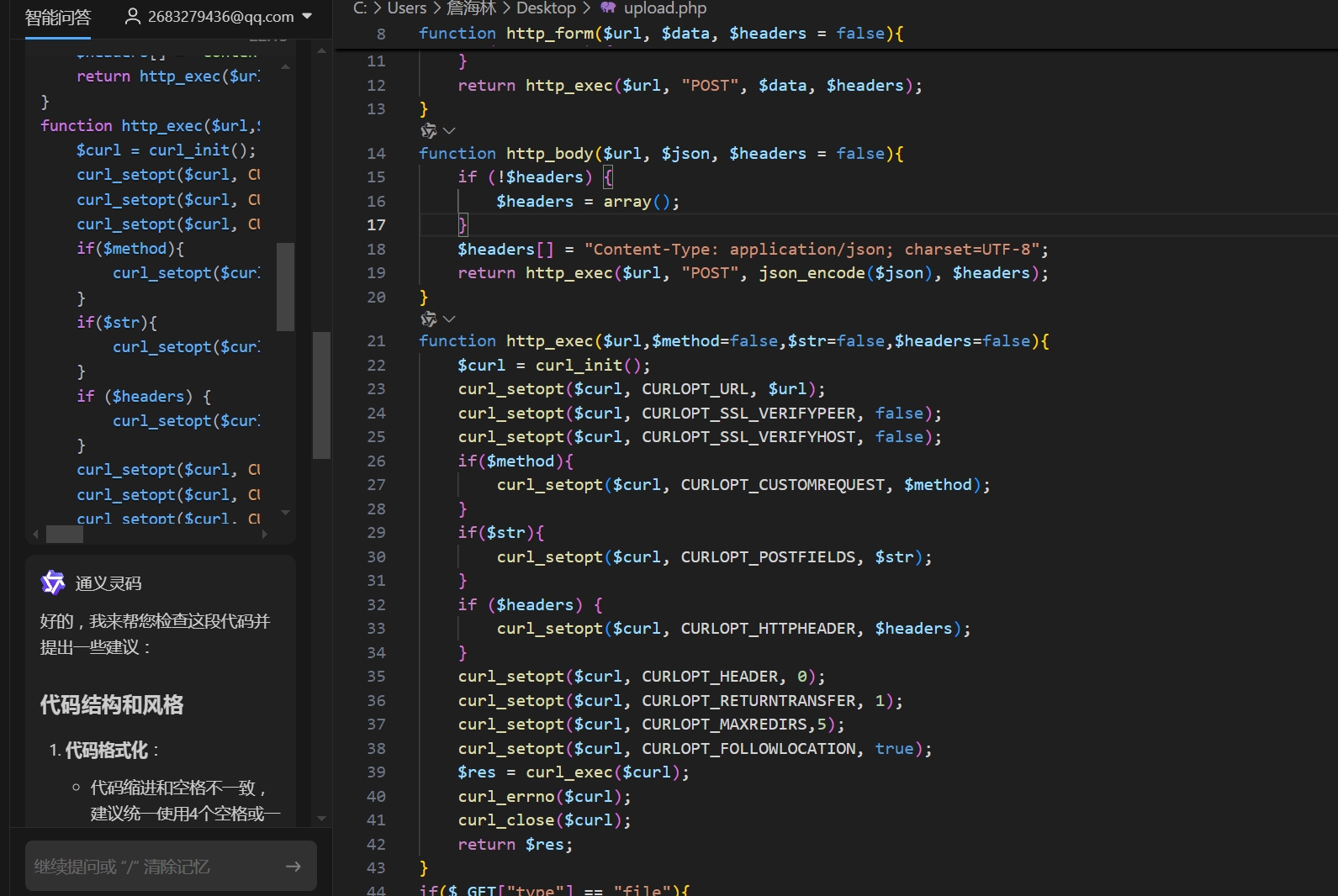1338x896 pixels.
Task: Click the CURLOPT_URL text on line 23
Action: pyautogui.click(x=695, y=389)
